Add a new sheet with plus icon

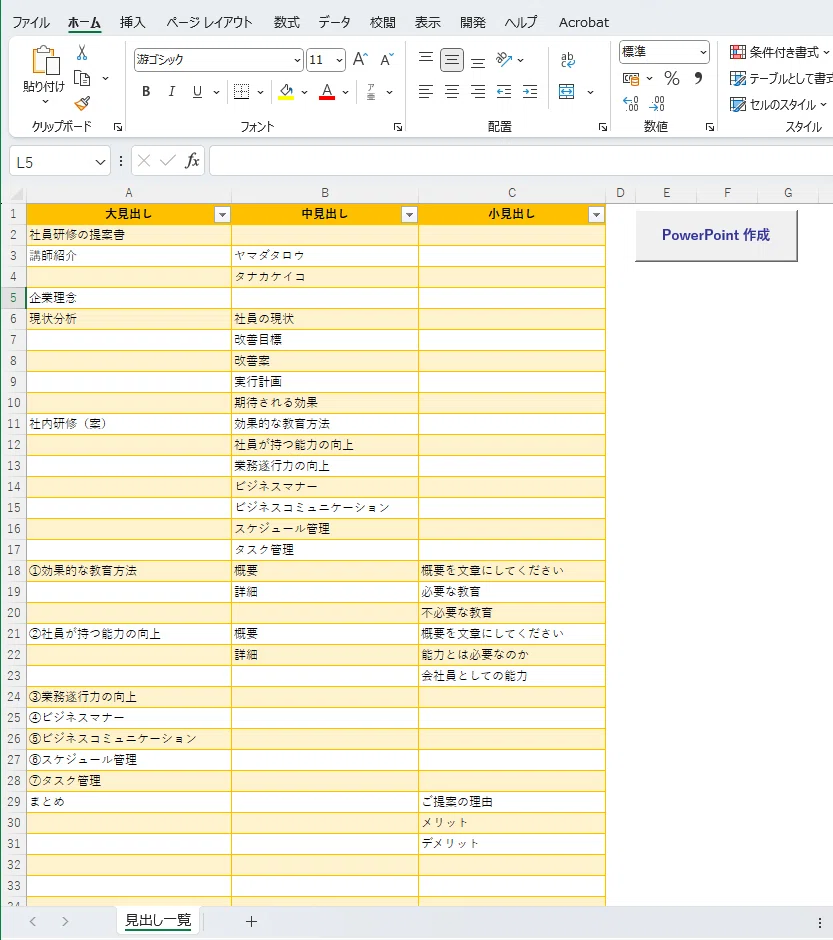click(252, 921)
